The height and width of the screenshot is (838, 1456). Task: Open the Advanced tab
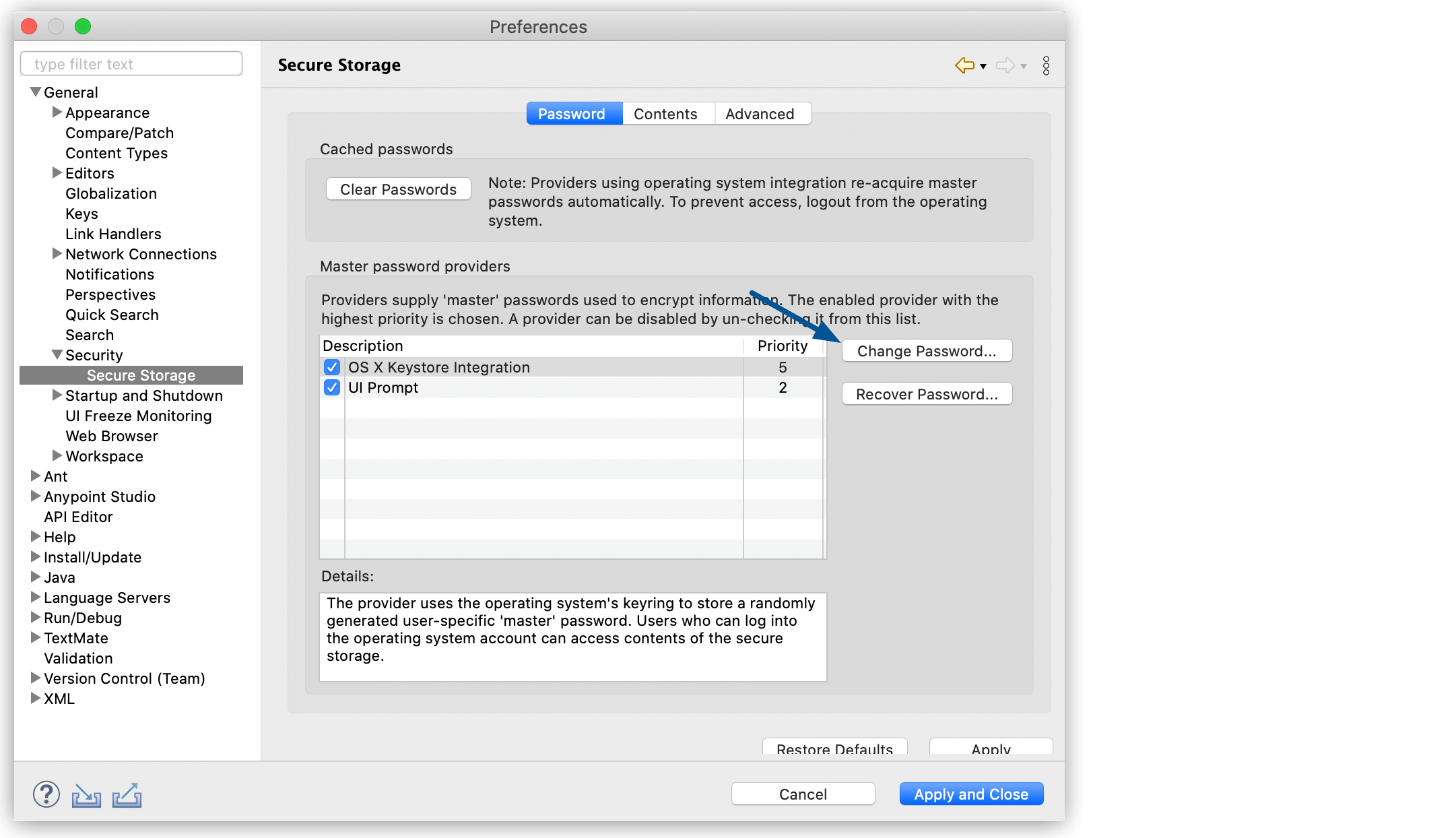[760, 113]
